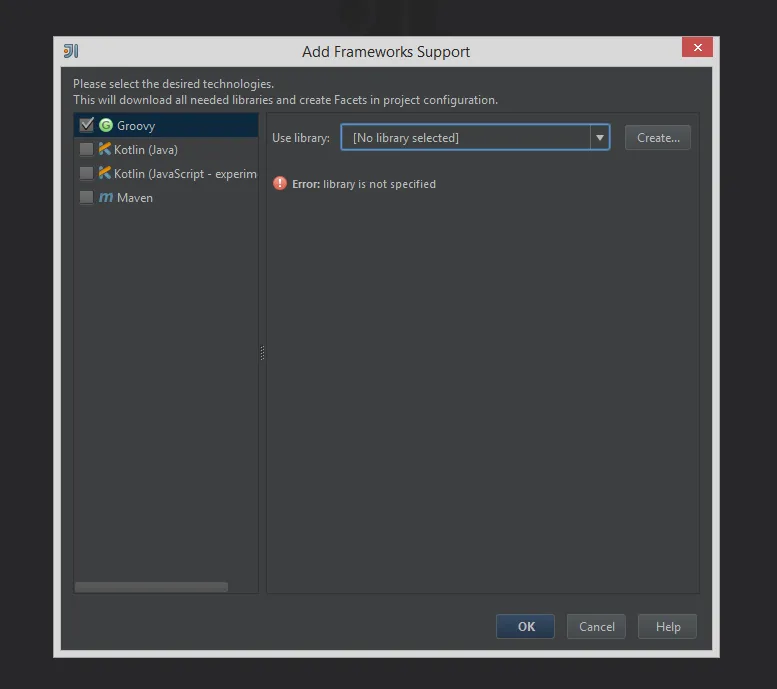Click the Kotlin (JavaScript) logo icon
Screen dimensions: 777x689
105,172
